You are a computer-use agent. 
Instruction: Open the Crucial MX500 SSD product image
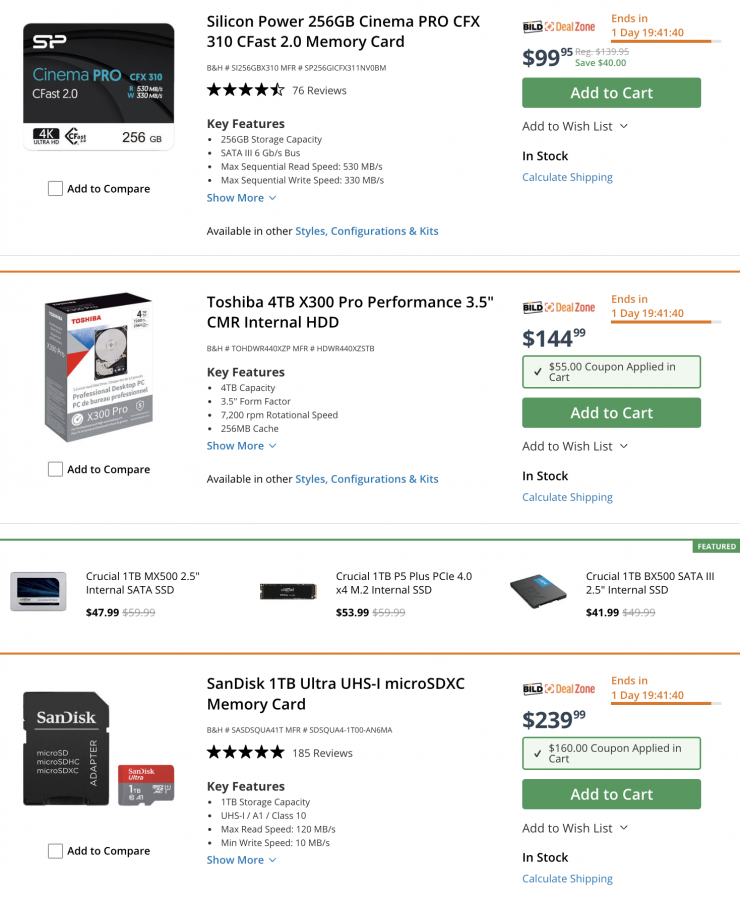(38, 591)
